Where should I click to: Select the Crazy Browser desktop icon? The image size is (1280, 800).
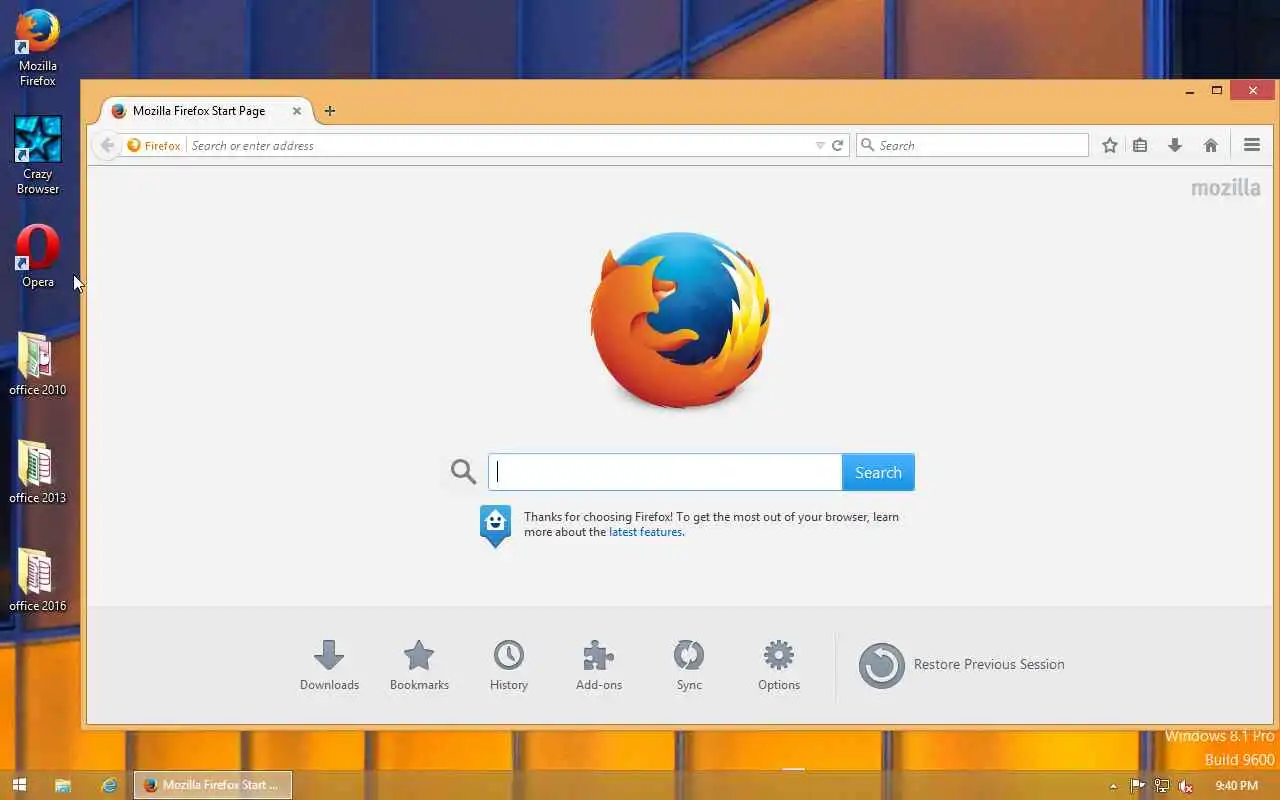click(x=38, y=155)
